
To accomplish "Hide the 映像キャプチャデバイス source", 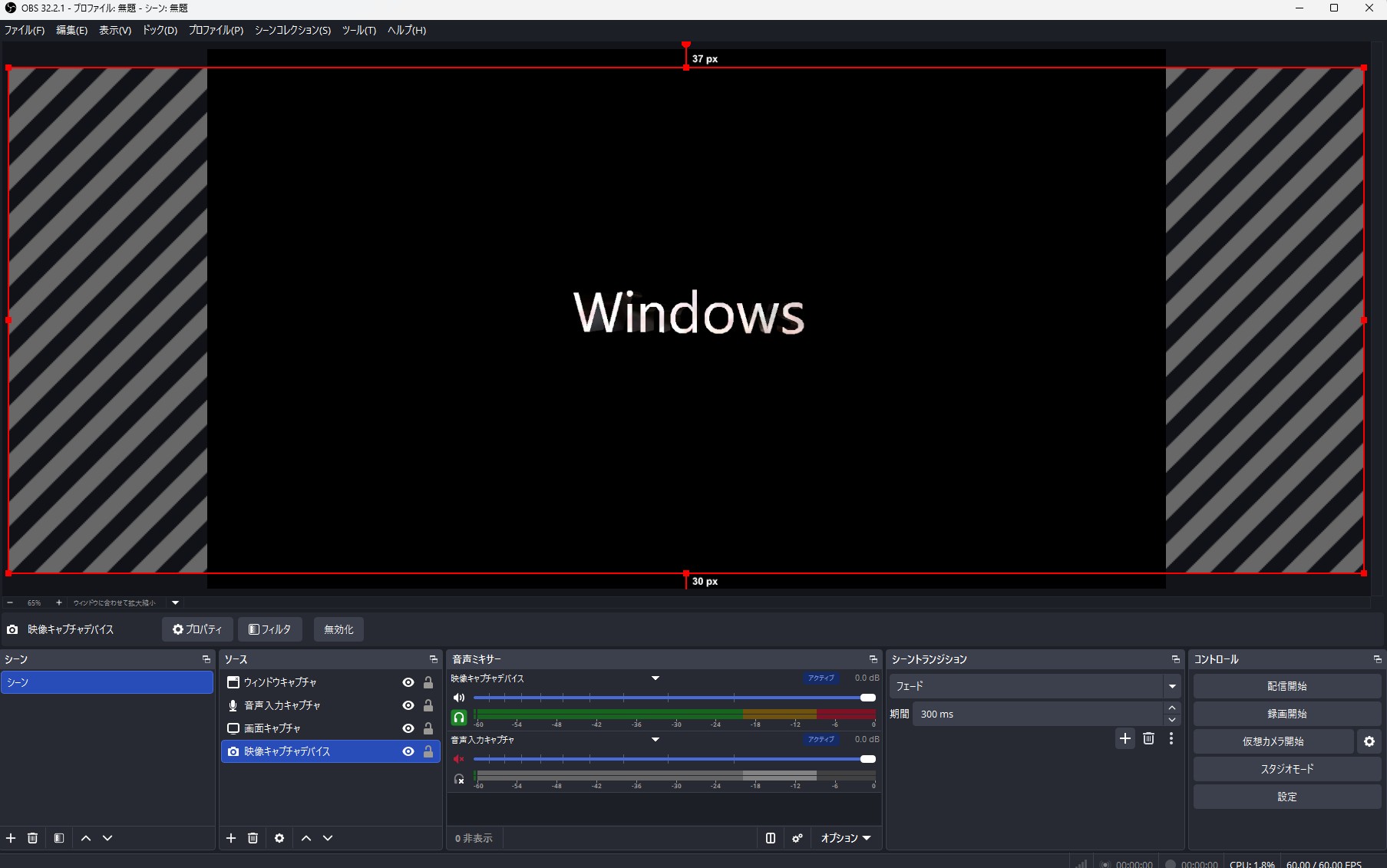I will tap(408, 751).
